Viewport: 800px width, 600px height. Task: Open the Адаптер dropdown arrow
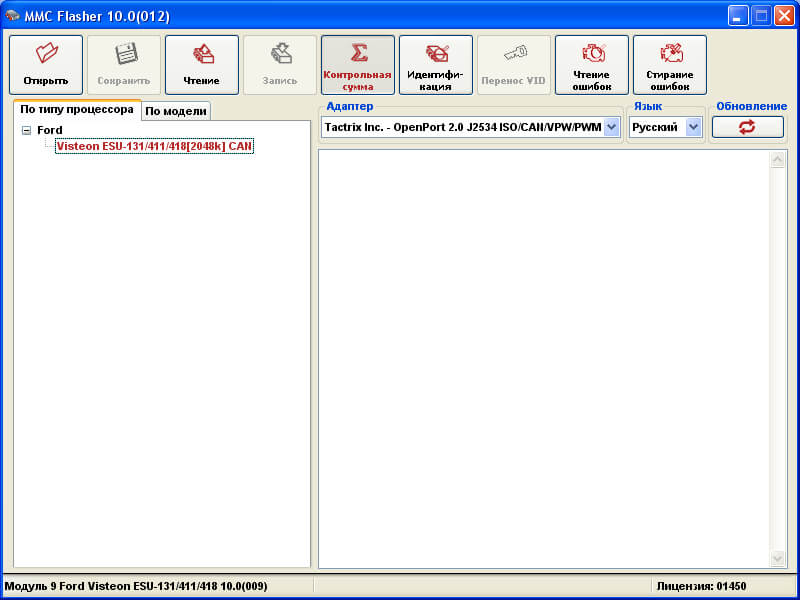(x=611, y=127)
